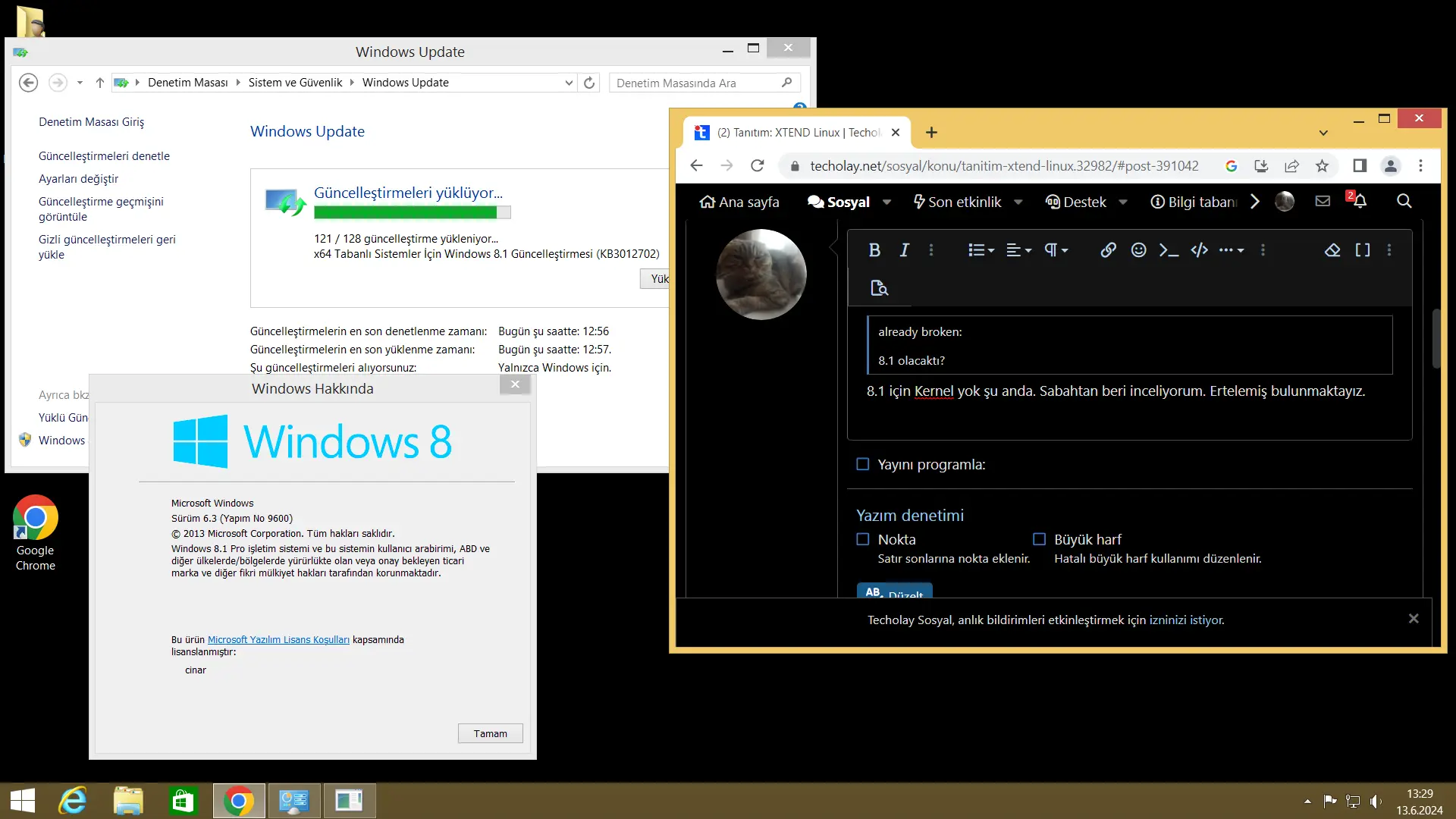Click Güncelleştirmeleri denetle in Windows Update

104,156
